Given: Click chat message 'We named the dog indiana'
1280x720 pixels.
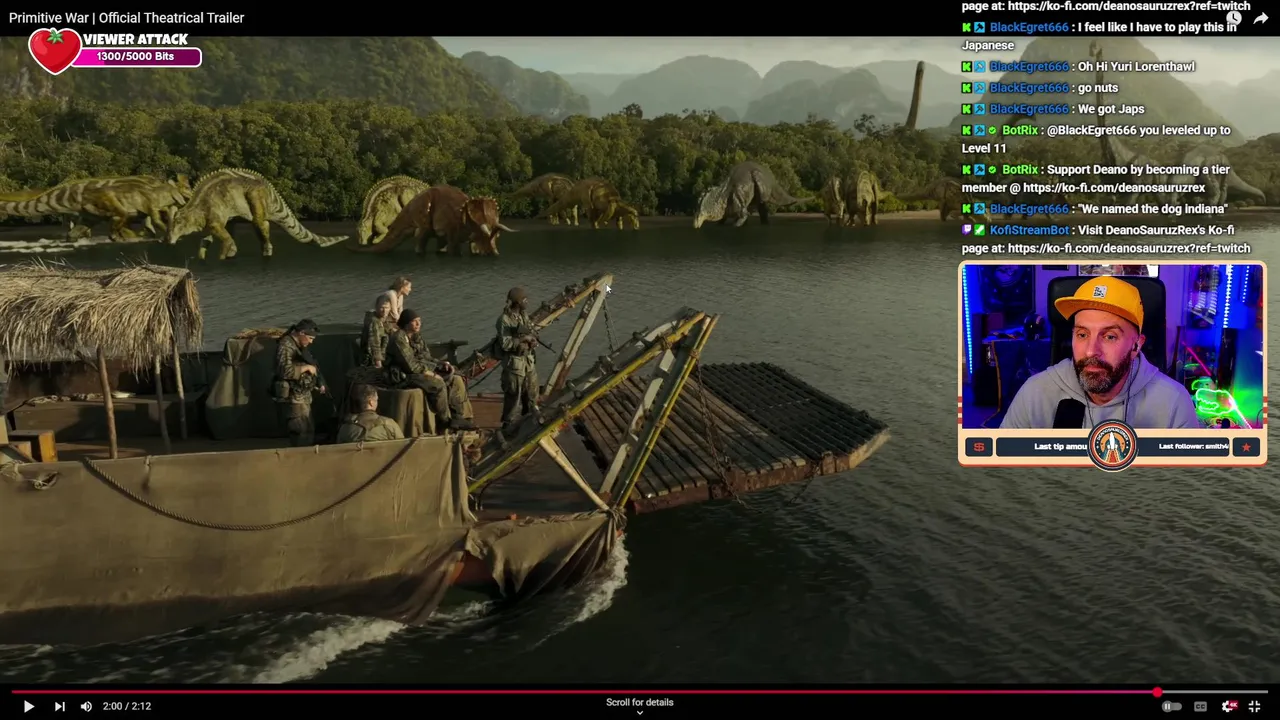Looking at the screenshot, I should click(1153, 209).
